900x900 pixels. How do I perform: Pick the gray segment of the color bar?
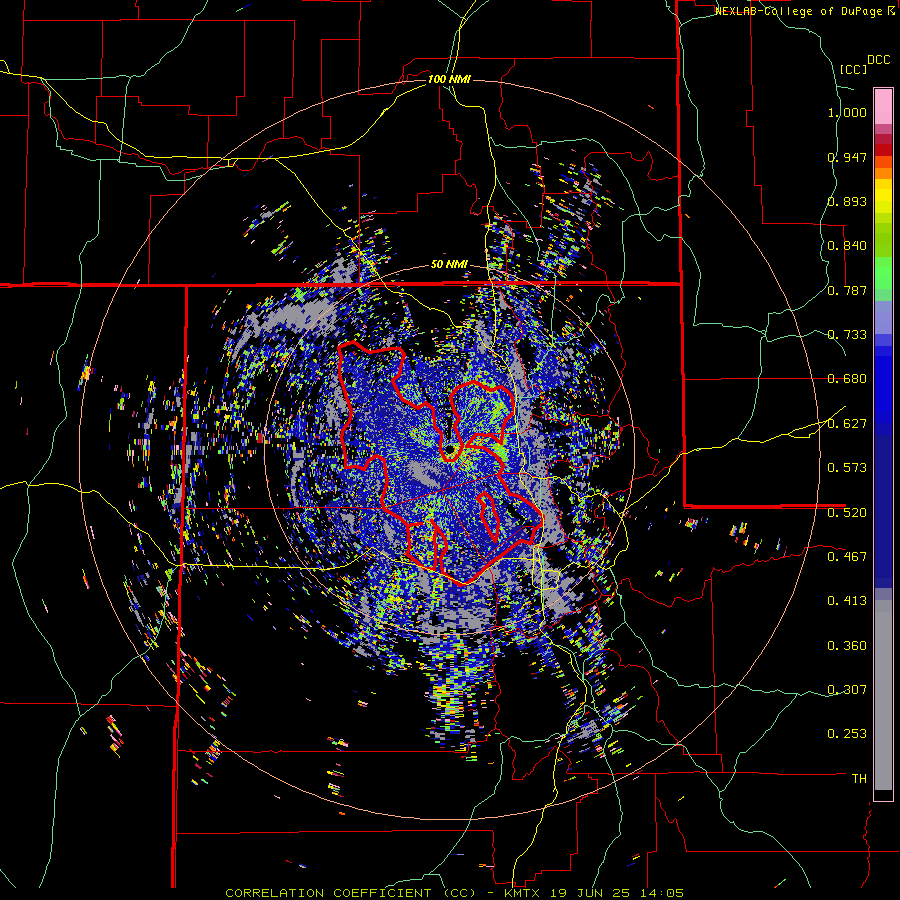click(883, 695)
